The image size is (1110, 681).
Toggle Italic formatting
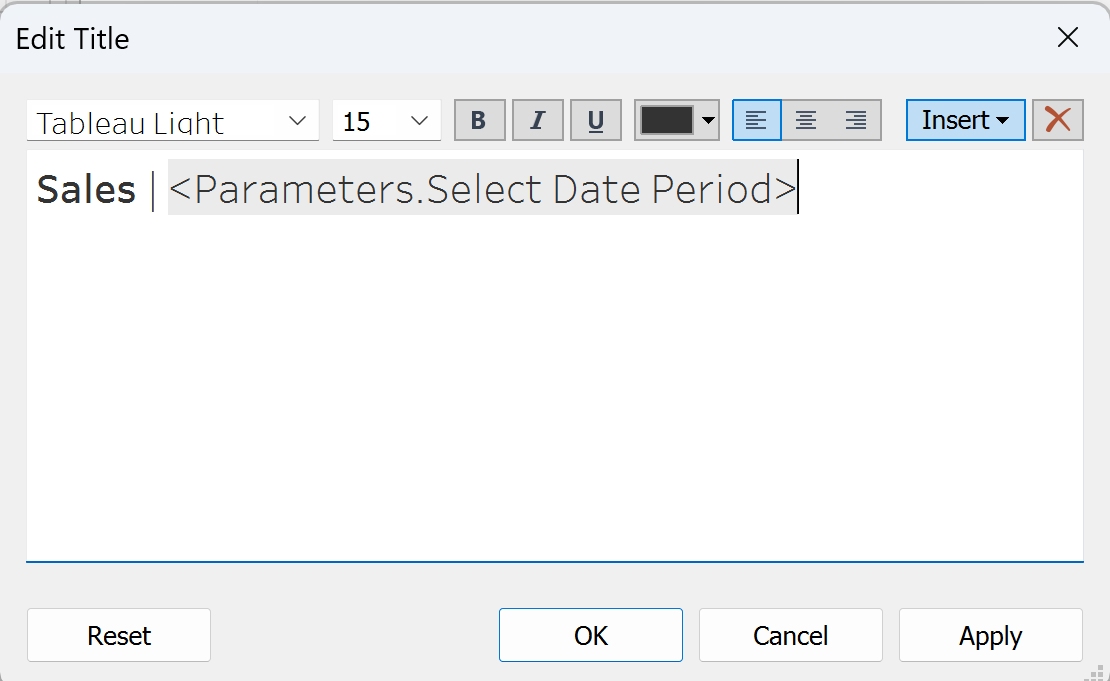[x=538, y=121]
